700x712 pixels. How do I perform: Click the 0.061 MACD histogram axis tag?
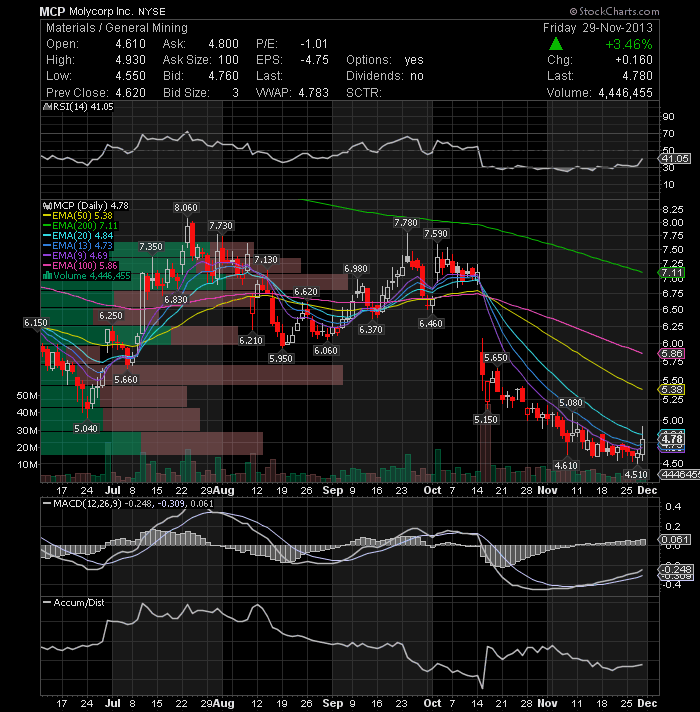(x=675, y=539)
